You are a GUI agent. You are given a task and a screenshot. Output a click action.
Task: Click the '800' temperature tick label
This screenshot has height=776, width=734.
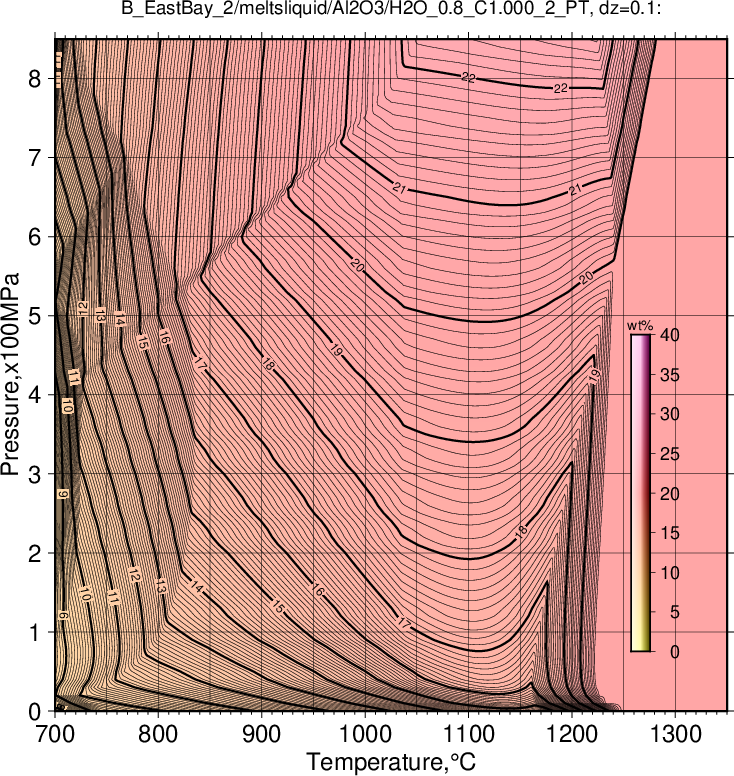(158, 734)
